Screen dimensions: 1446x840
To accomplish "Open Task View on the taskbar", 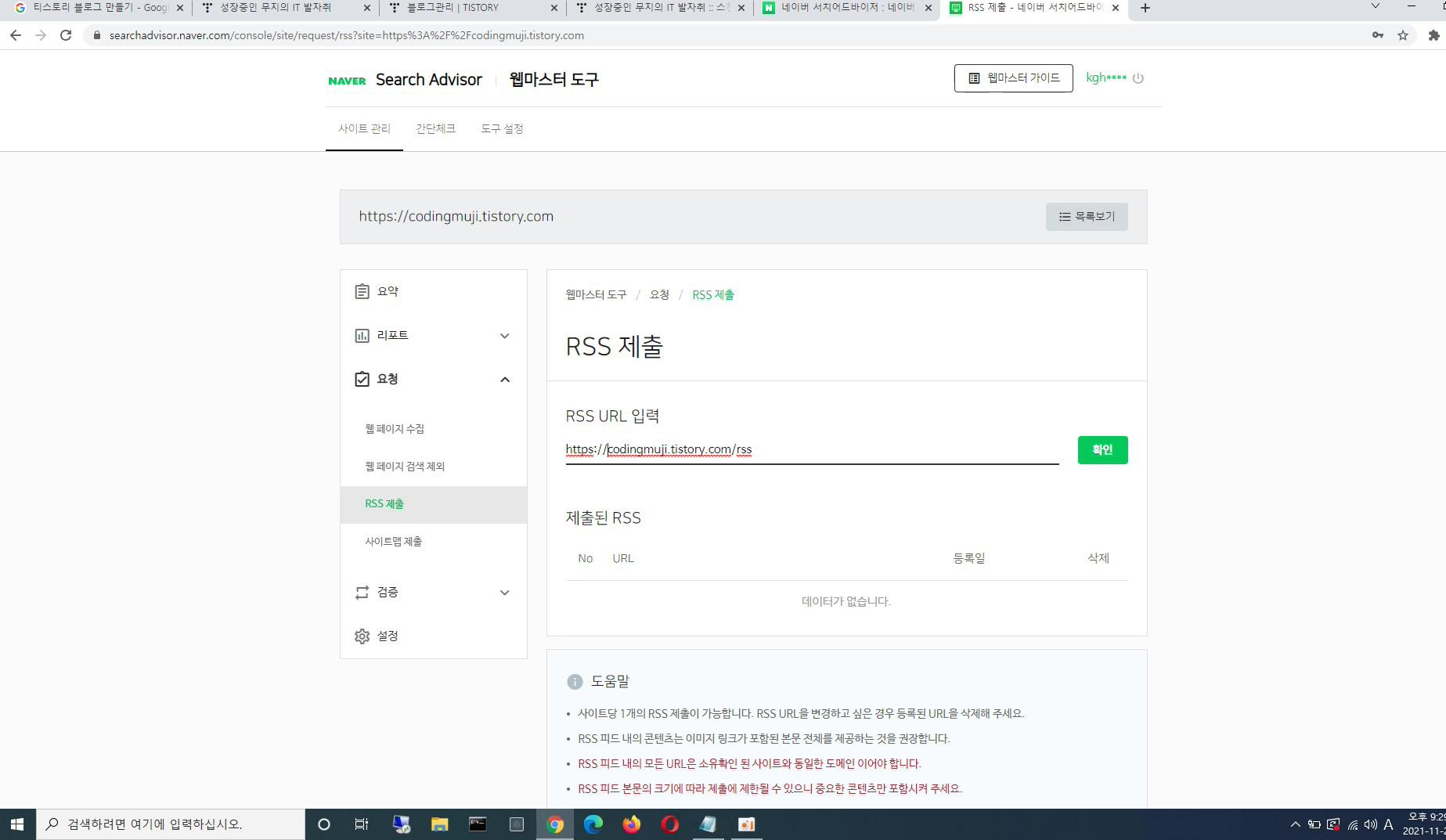I will 362,824.
